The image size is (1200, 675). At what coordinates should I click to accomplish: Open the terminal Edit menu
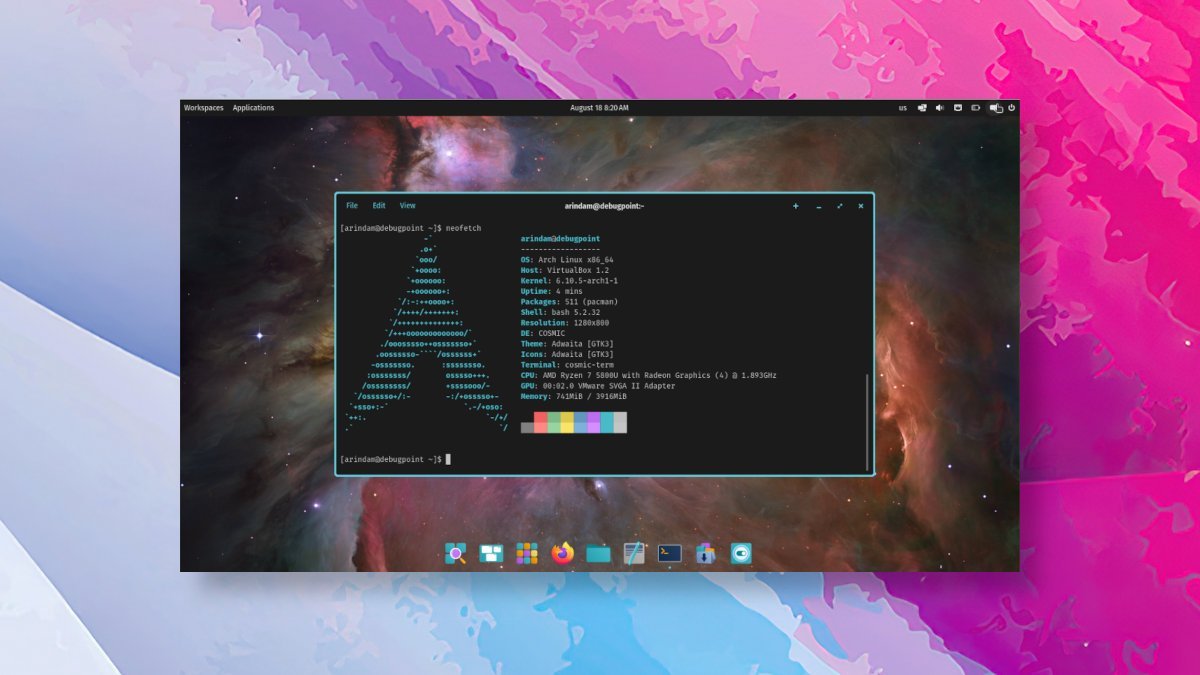[379, 206]
